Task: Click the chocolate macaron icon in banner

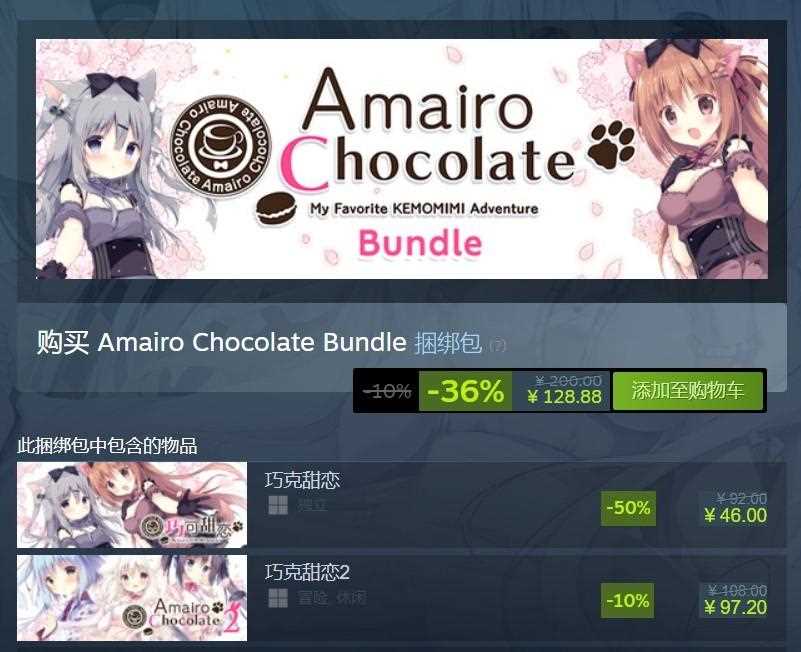Action: [276, 208]
